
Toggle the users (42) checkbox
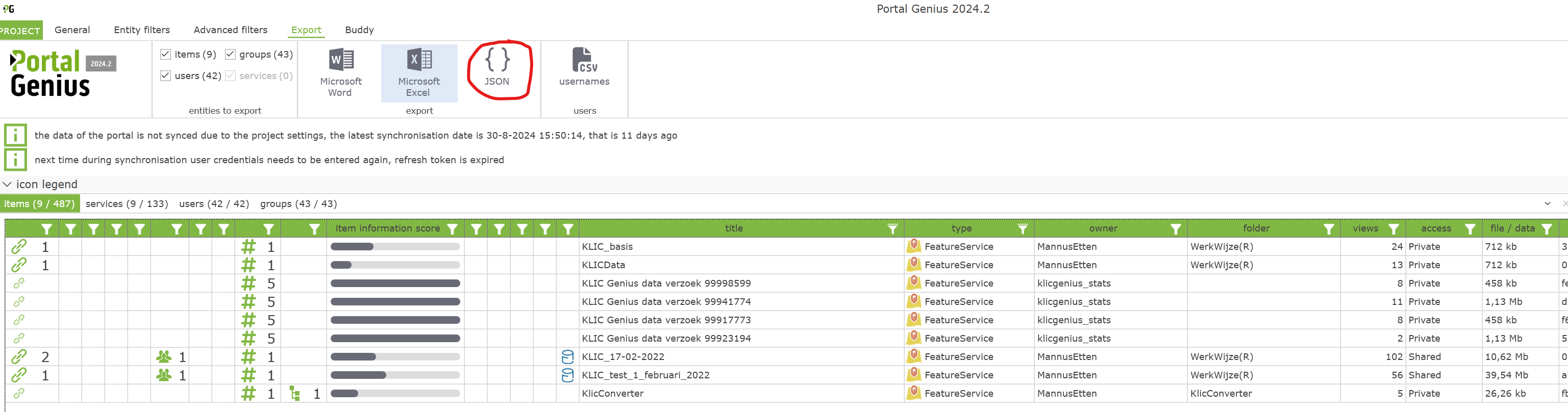point(165,75)
